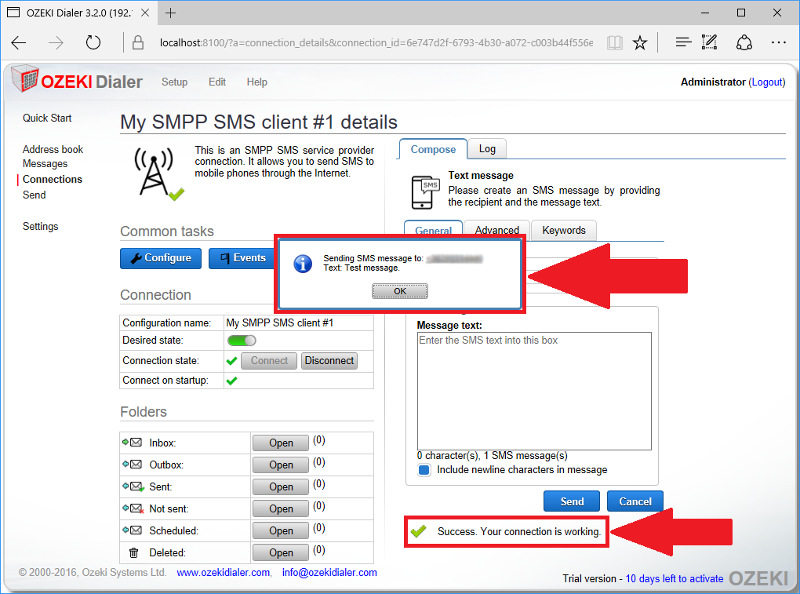The height and width of the screenshot is (594, 800).
Task: Click the web note pen icon
Action: click(x=711, y=43)
